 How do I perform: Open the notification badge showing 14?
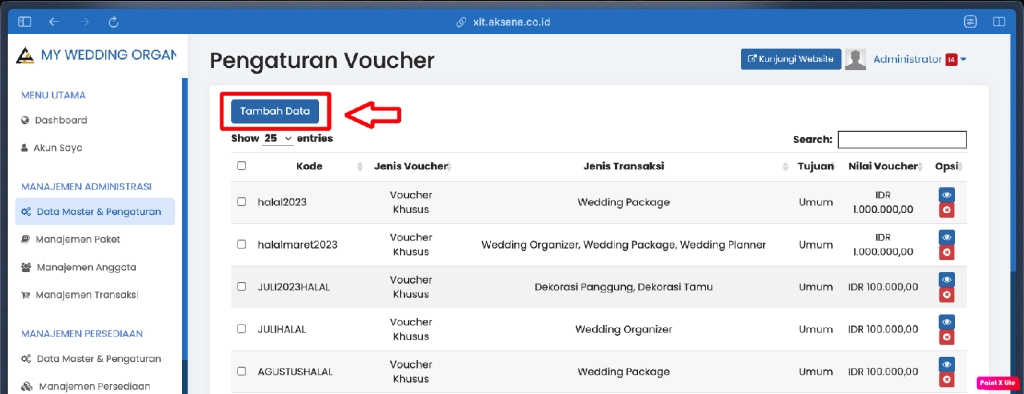click(951, 59)
